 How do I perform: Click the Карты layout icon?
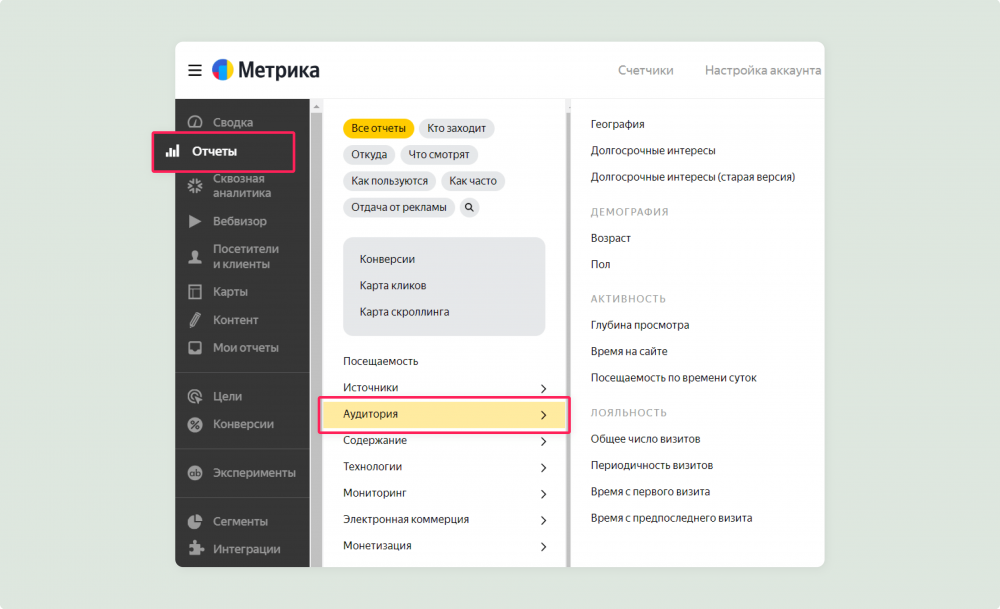click(x=195, y=291)
